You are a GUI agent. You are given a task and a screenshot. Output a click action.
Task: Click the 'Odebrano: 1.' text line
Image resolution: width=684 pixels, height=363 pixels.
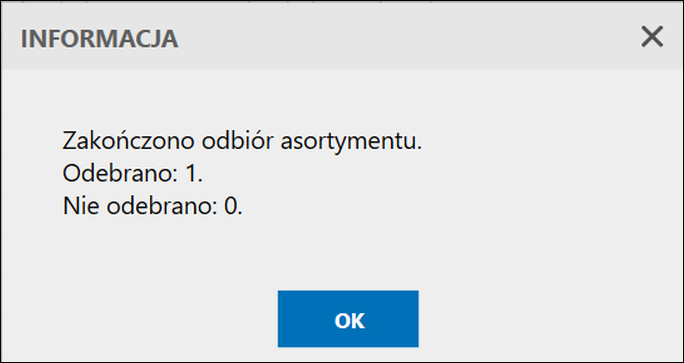pos(133,174)
